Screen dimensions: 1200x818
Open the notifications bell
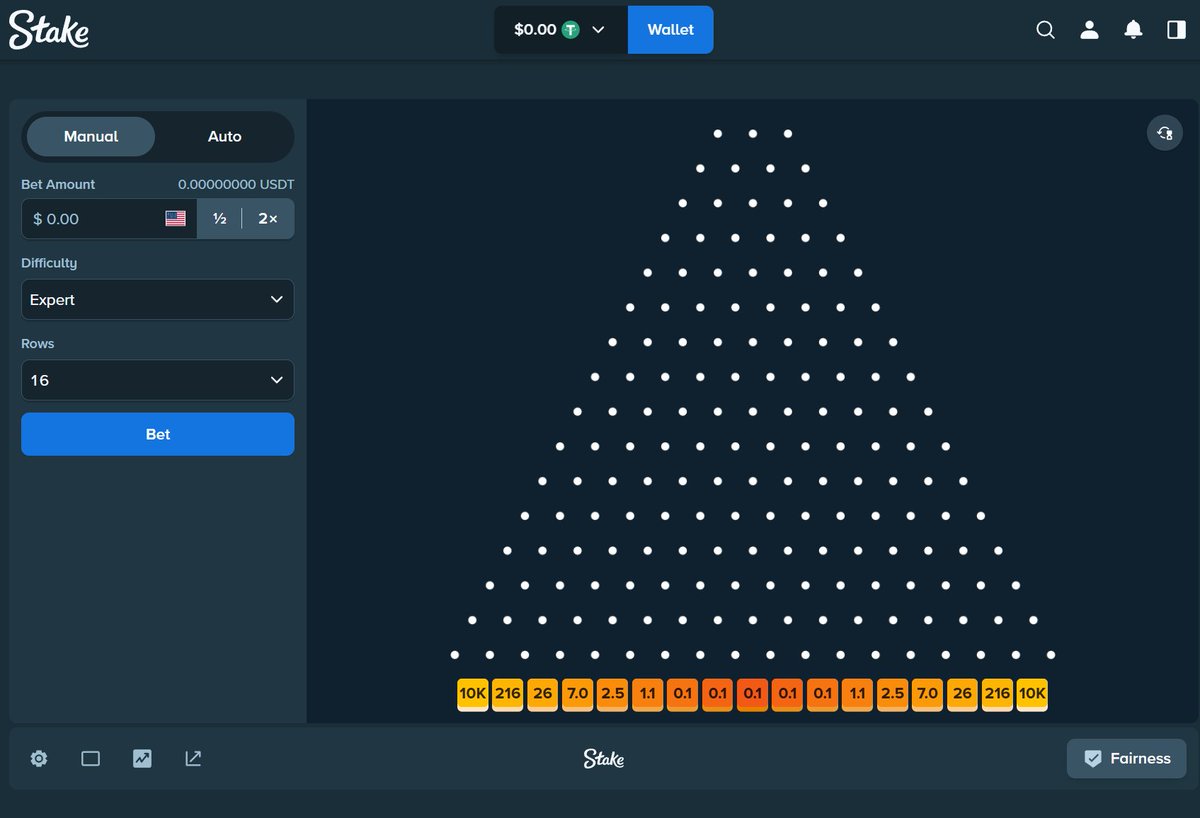(x=1133, y=30)
